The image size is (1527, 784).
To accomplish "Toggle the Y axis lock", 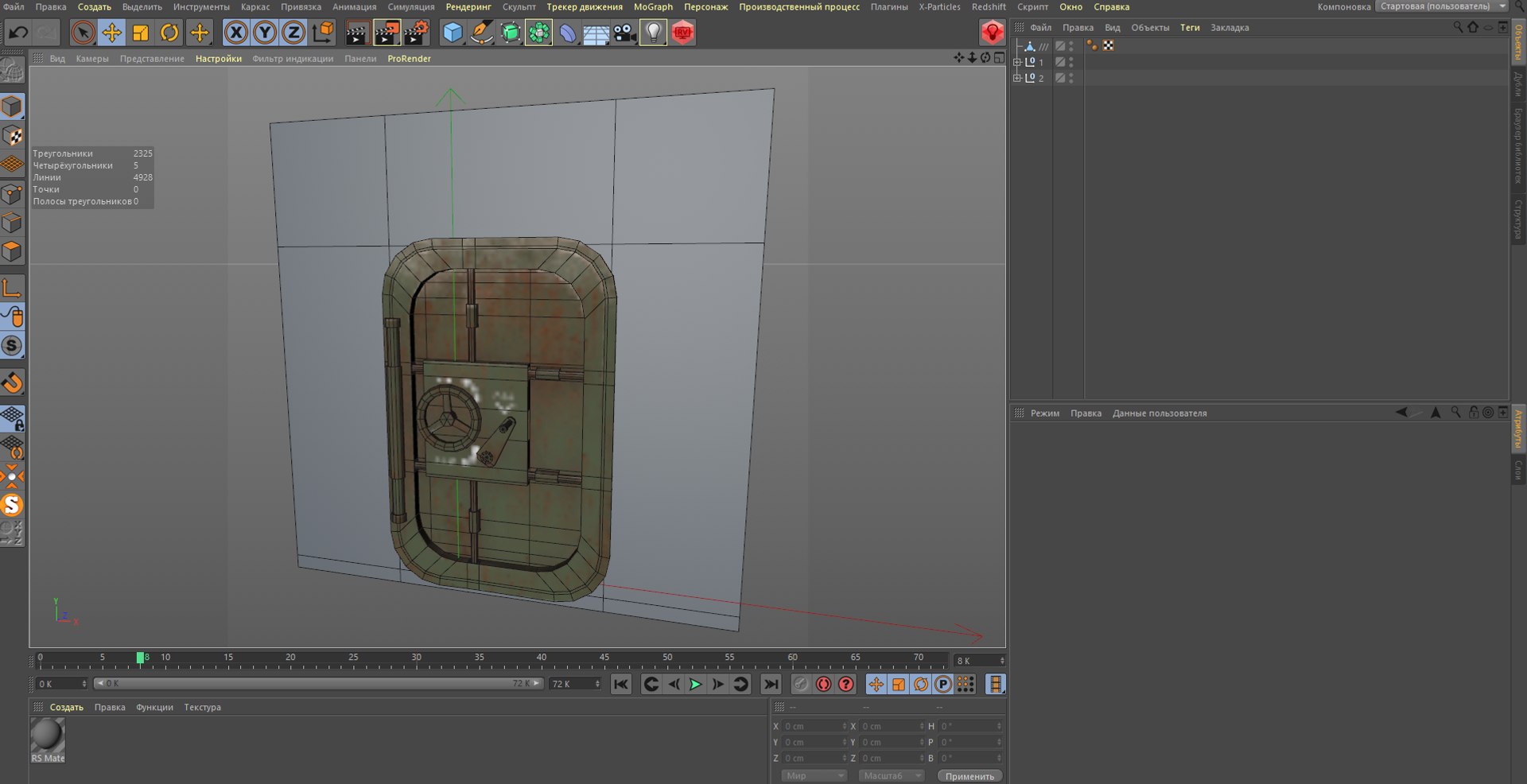I will tap(265, 33).
